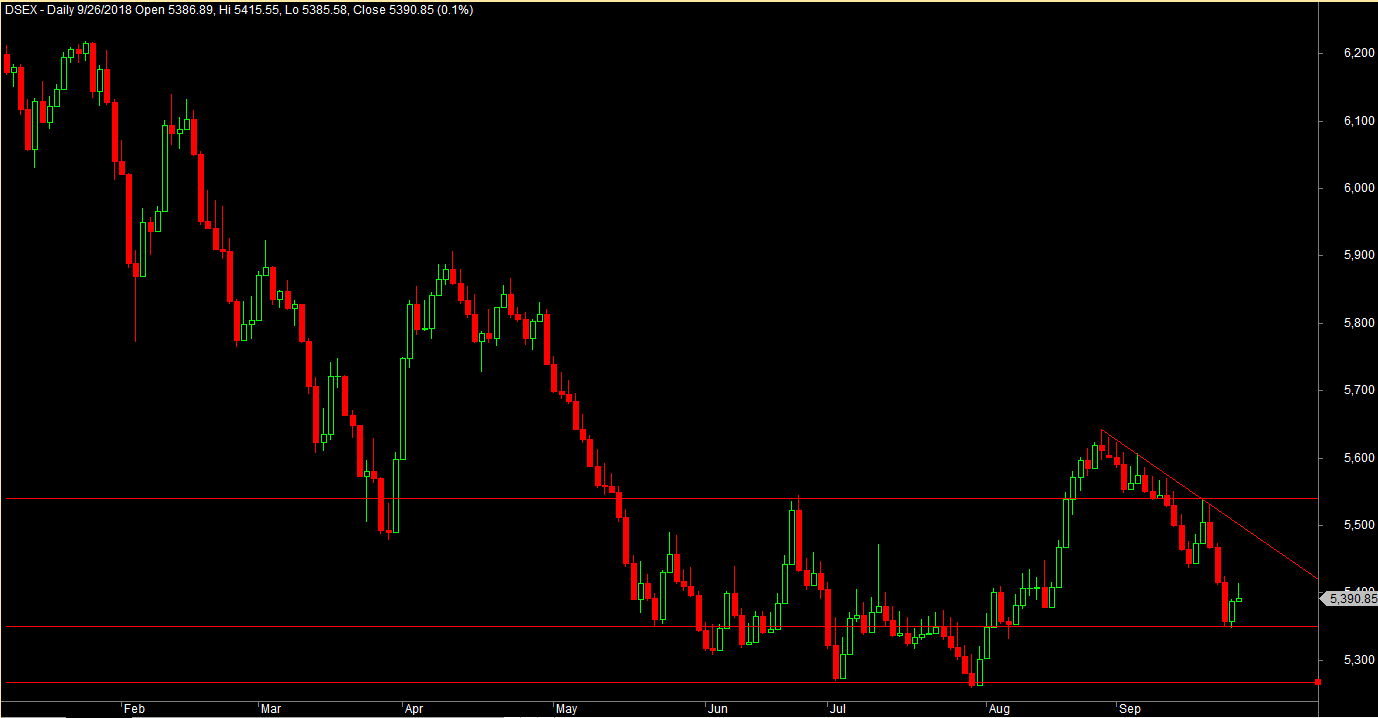Image resolution: width=1378 pixels, height=718 pixels.
Task: Click the 5,600 price axis label
Action: pos(1359,459)
